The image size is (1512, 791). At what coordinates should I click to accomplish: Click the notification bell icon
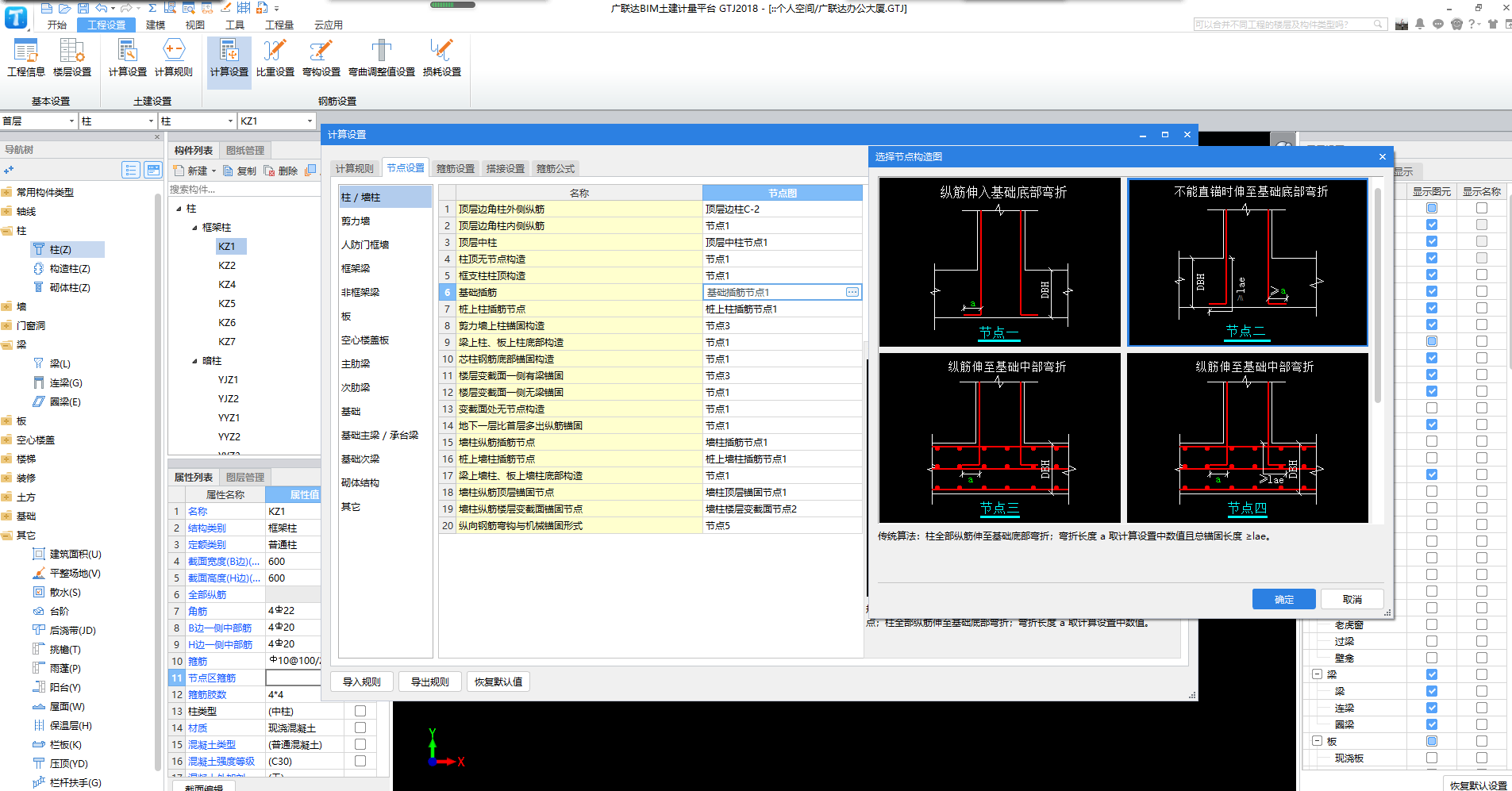(x=1420, y=25)
